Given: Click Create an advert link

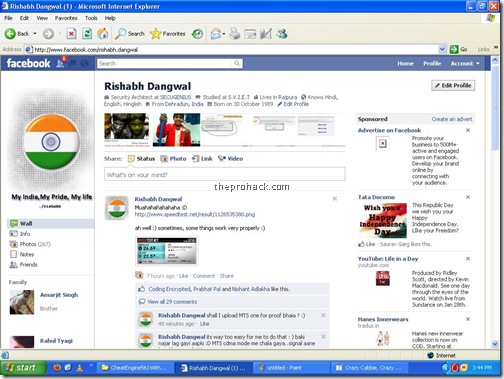Looking at the screenshot, I should [452, 119].
